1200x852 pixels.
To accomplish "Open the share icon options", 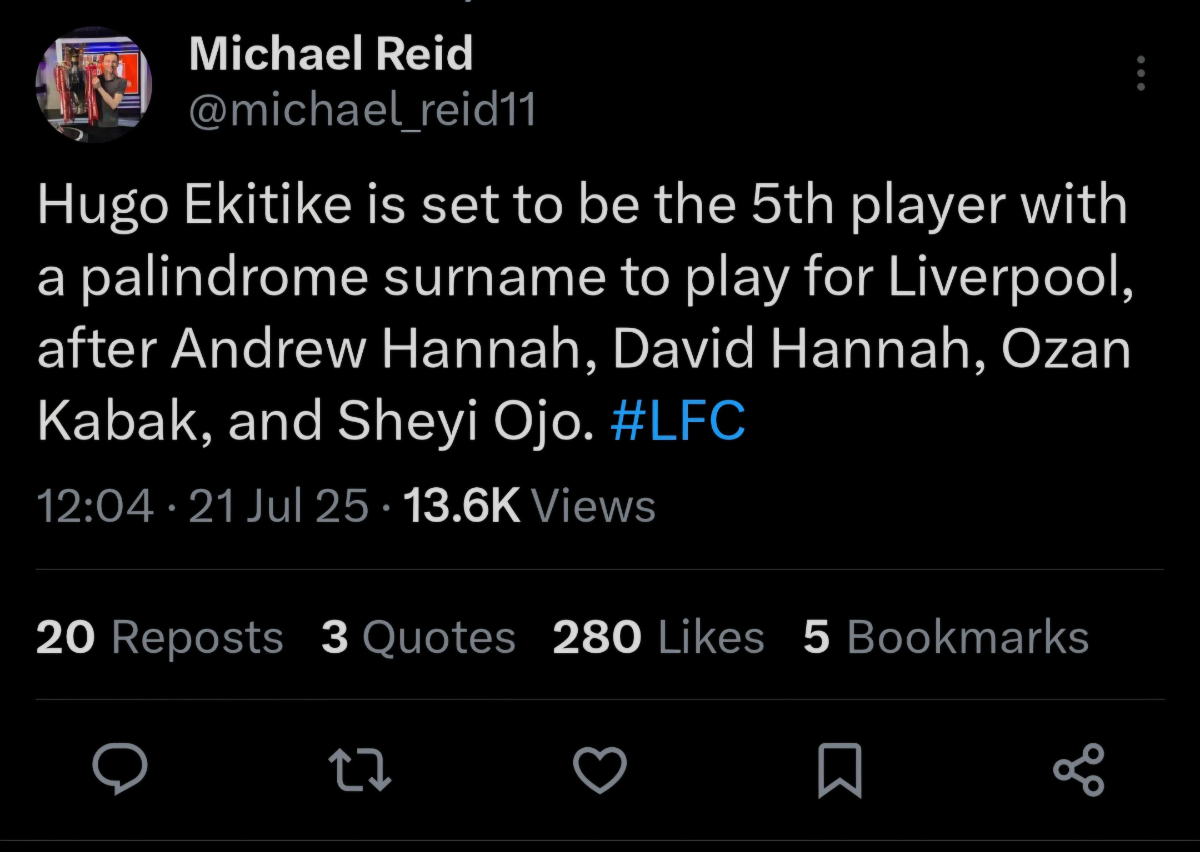I will pyautogui.click(x=1079, y=769).
